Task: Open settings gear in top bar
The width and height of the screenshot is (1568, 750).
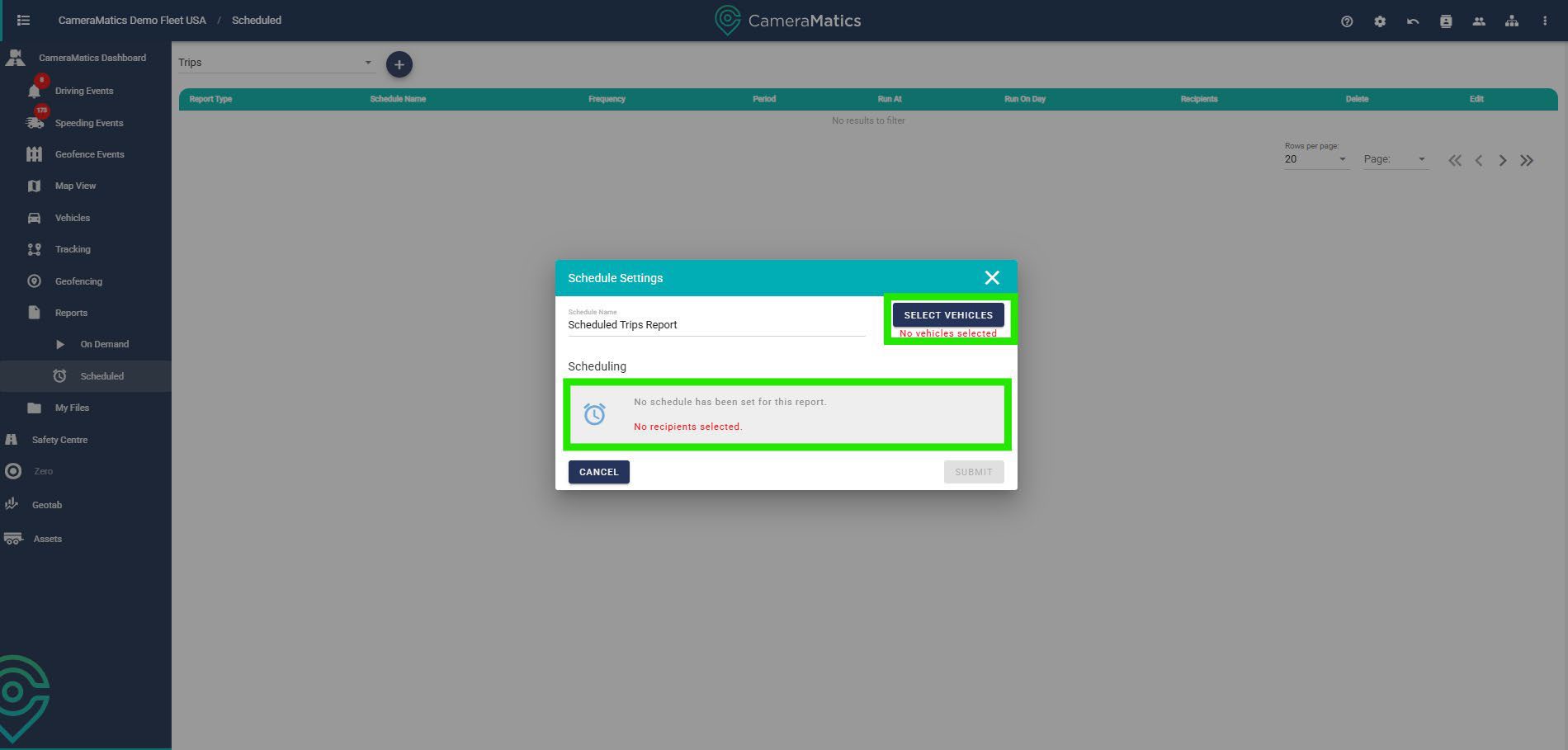Action: pyautogui.click(x=1380, y=21)
